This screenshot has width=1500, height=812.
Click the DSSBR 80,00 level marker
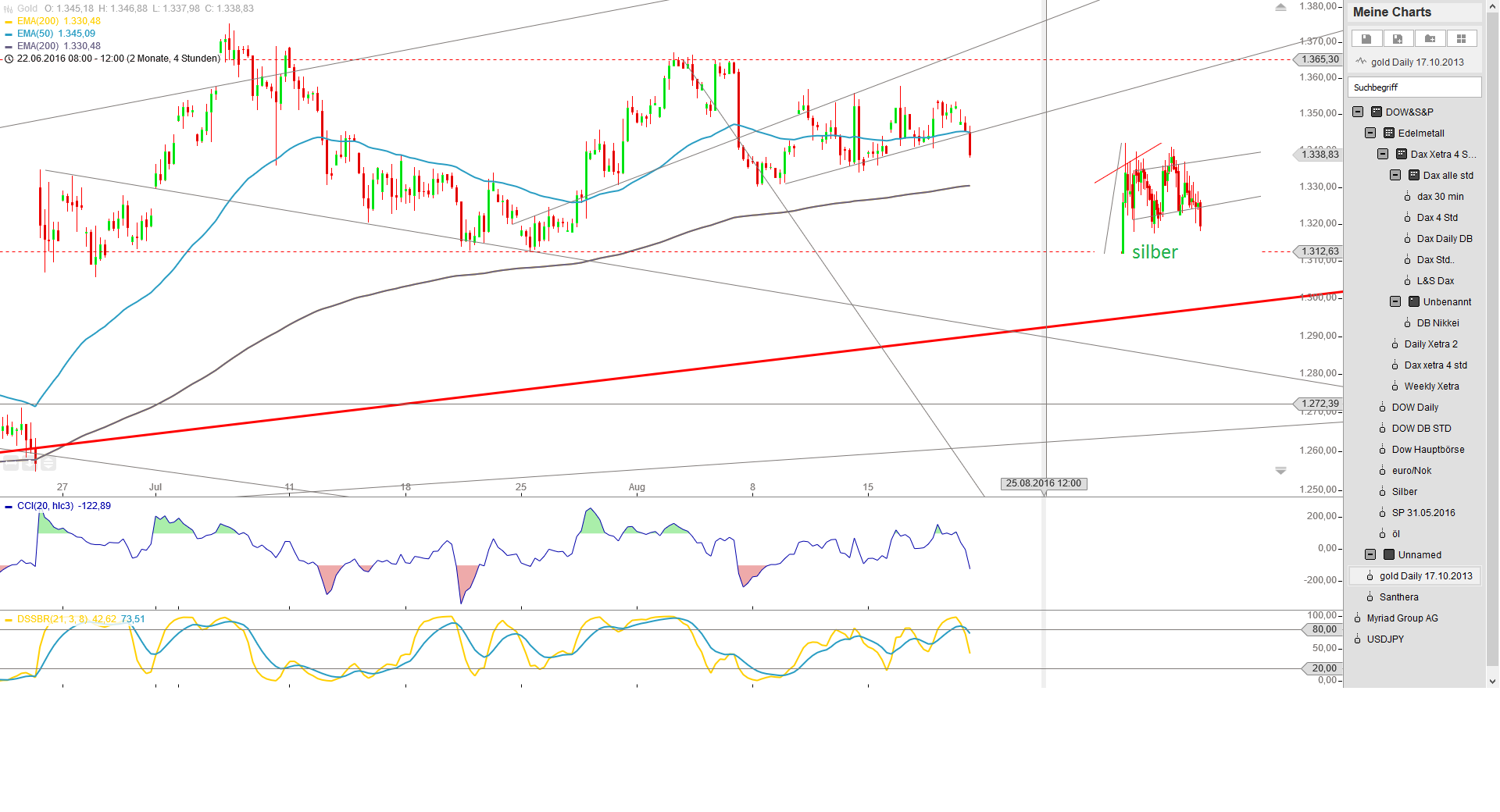click(1323, 629)
